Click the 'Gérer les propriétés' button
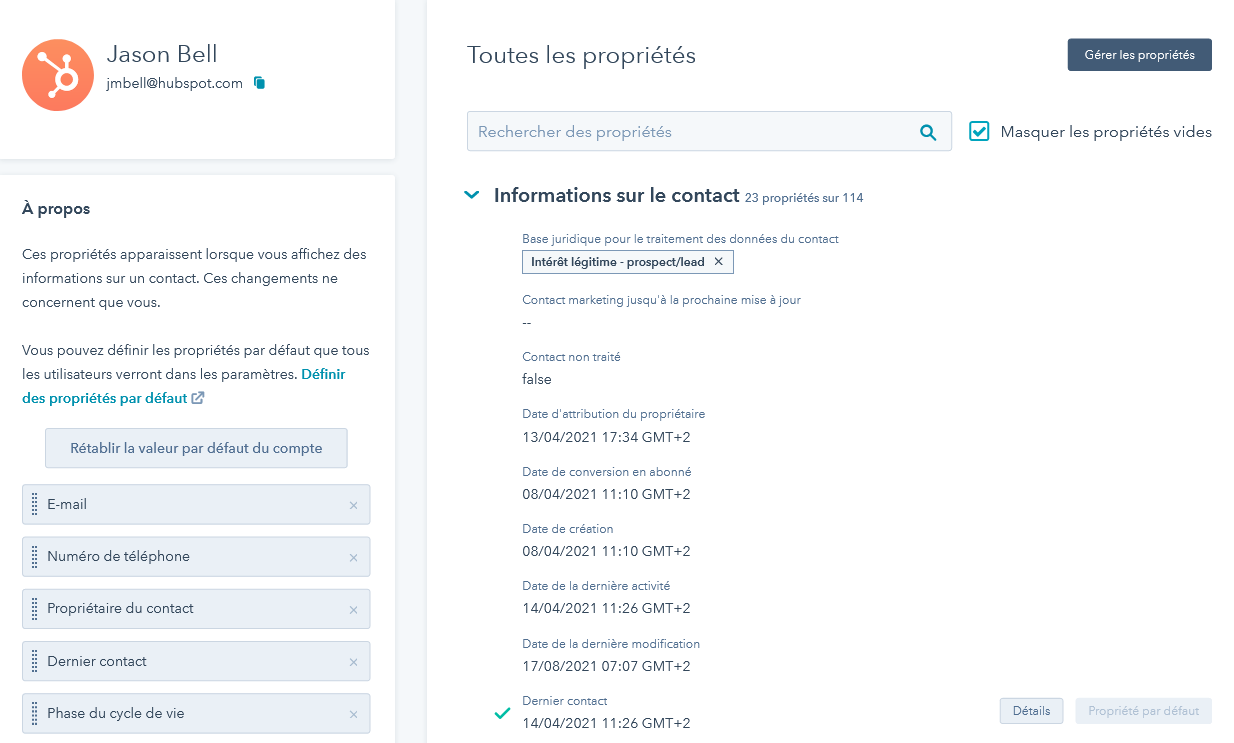1234x743 pixels. coord(1139,54)
